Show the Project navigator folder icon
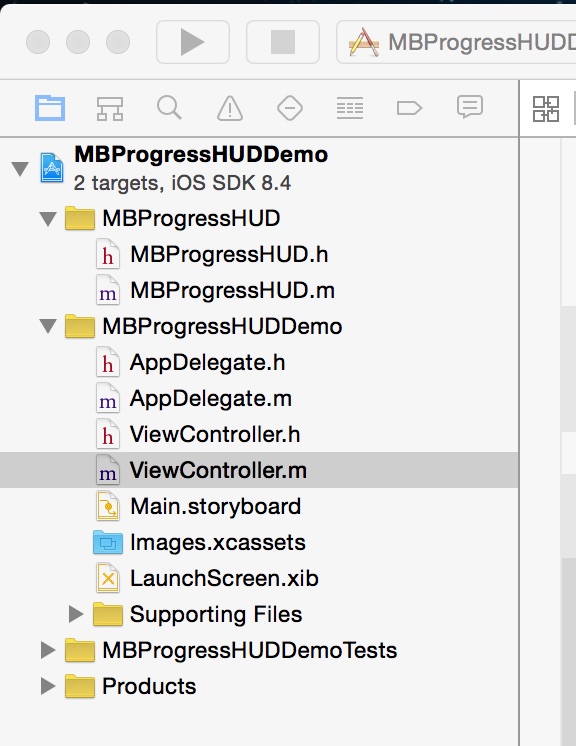This screenshot has width=576, height=746. (50, 108)
